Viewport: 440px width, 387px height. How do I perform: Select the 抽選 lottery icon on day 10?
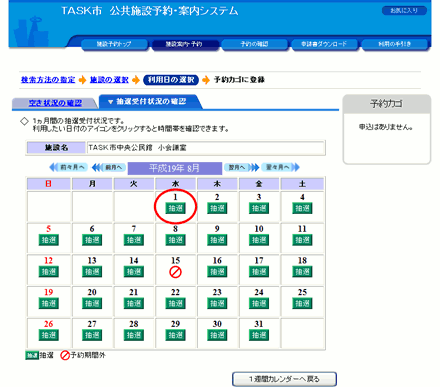(259, 240)
